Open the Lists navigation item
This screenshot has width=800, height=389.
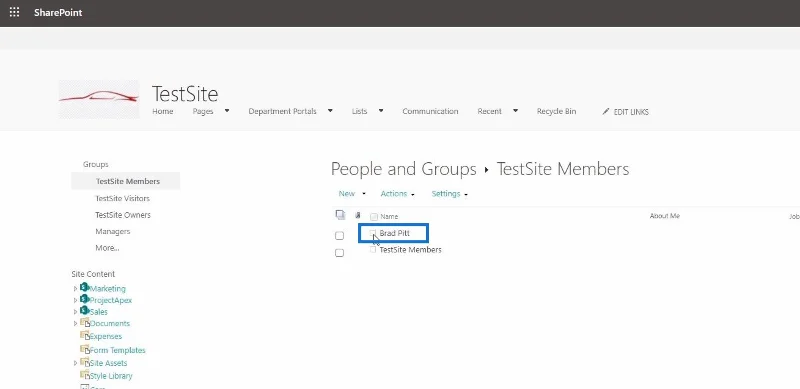point(359,111)
